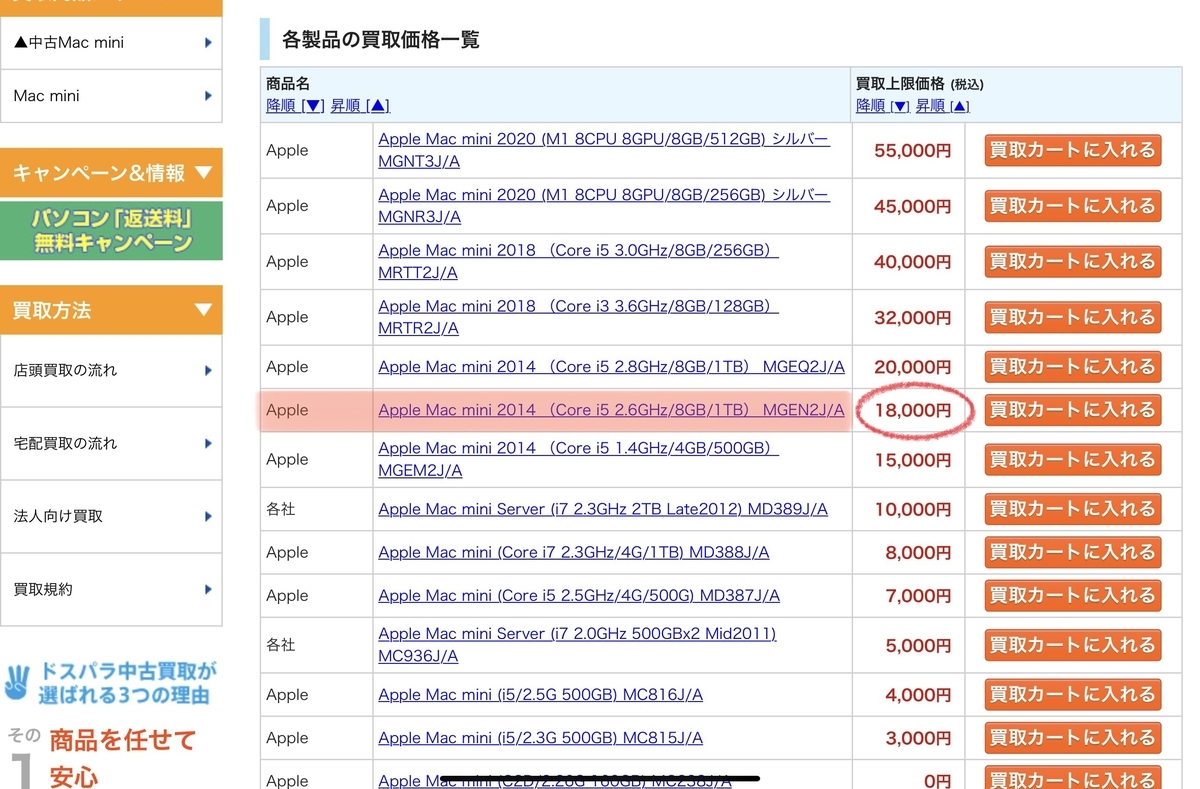The image size is (1200, 789).
Task: Sort 買取上限価格 descending with 降順[▼]
Action: tap(883, 106)
